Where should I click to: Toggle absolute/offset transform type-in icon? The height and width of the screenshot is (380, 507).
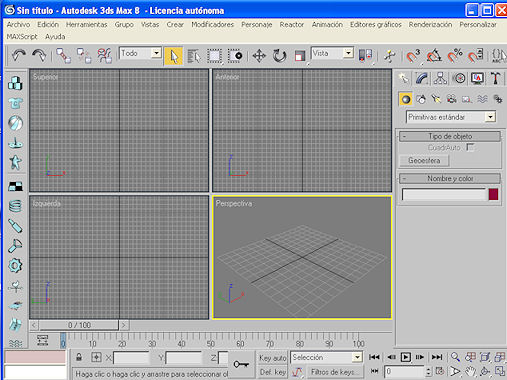click(x=96, y=357)
